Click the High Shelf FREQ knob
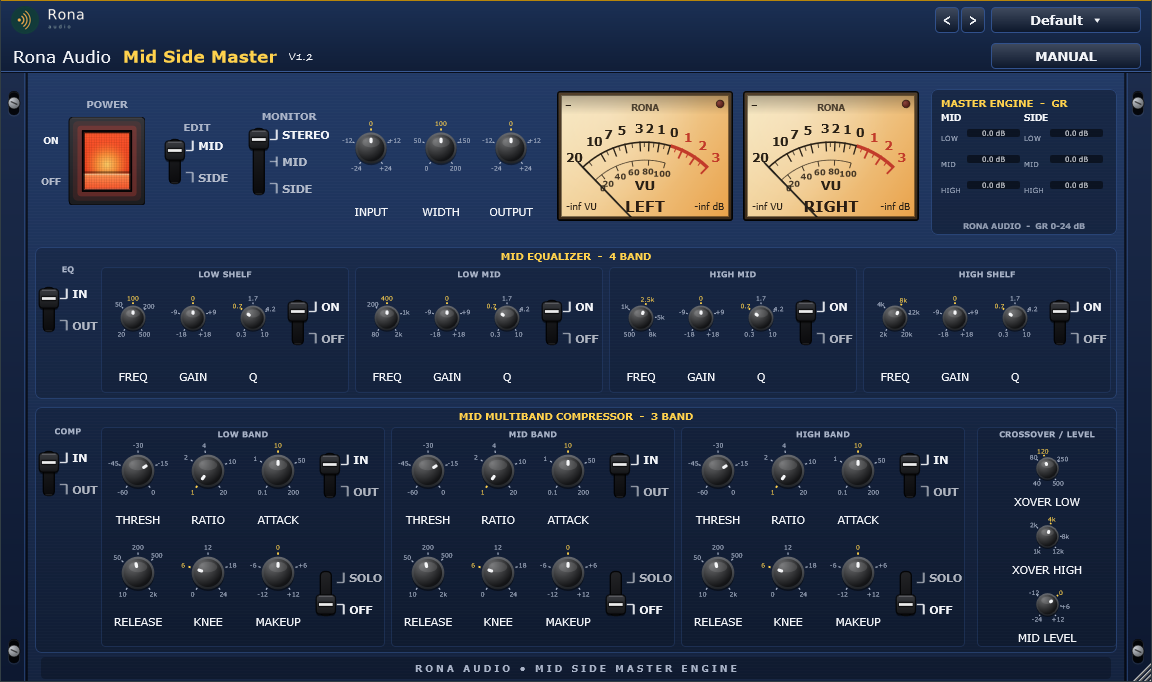Viewport: 1152px width, 682px height. [894, 317]
